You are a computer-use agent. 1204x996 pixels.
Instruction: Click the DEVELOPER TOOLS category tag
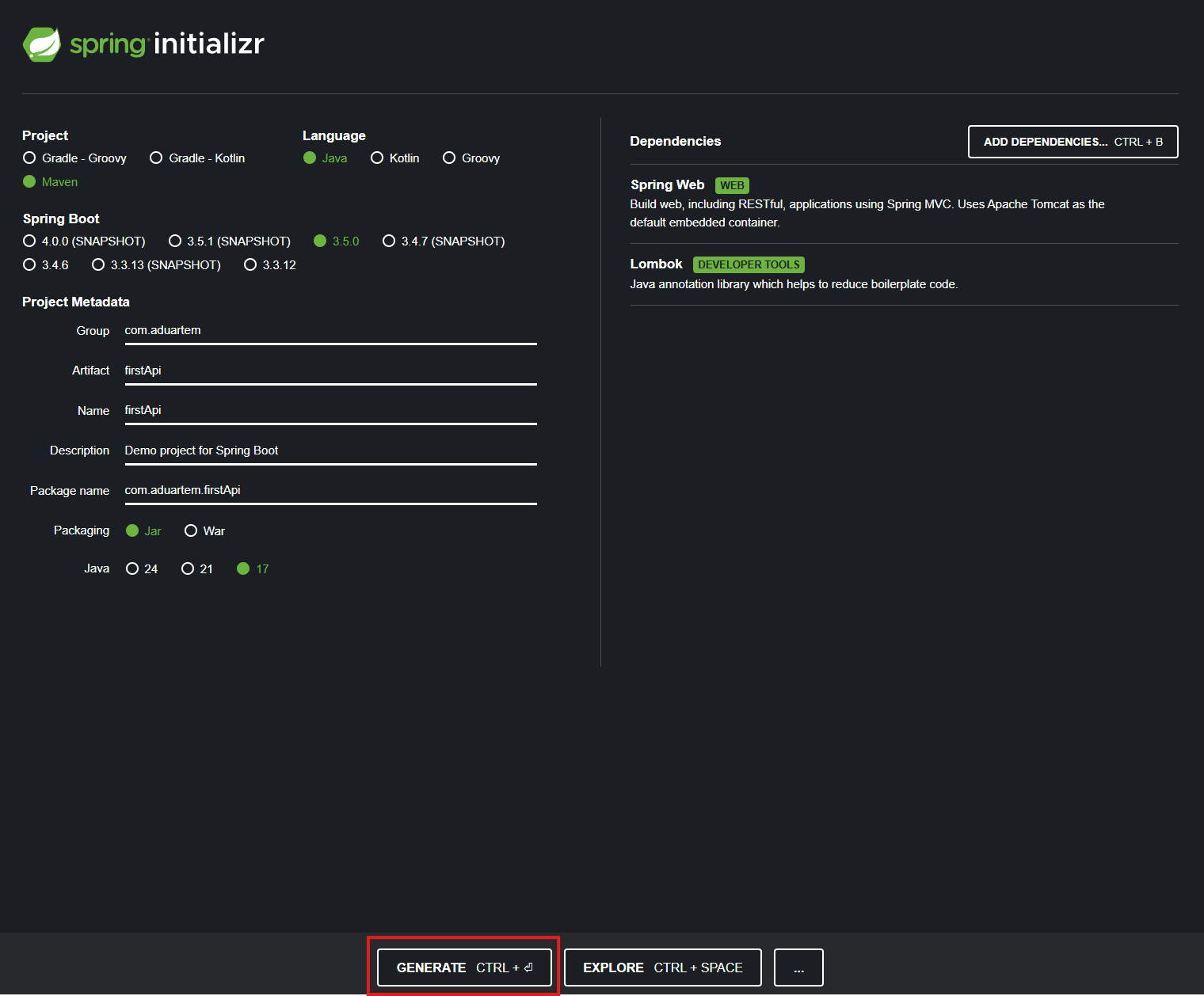(x=749, y=264)
